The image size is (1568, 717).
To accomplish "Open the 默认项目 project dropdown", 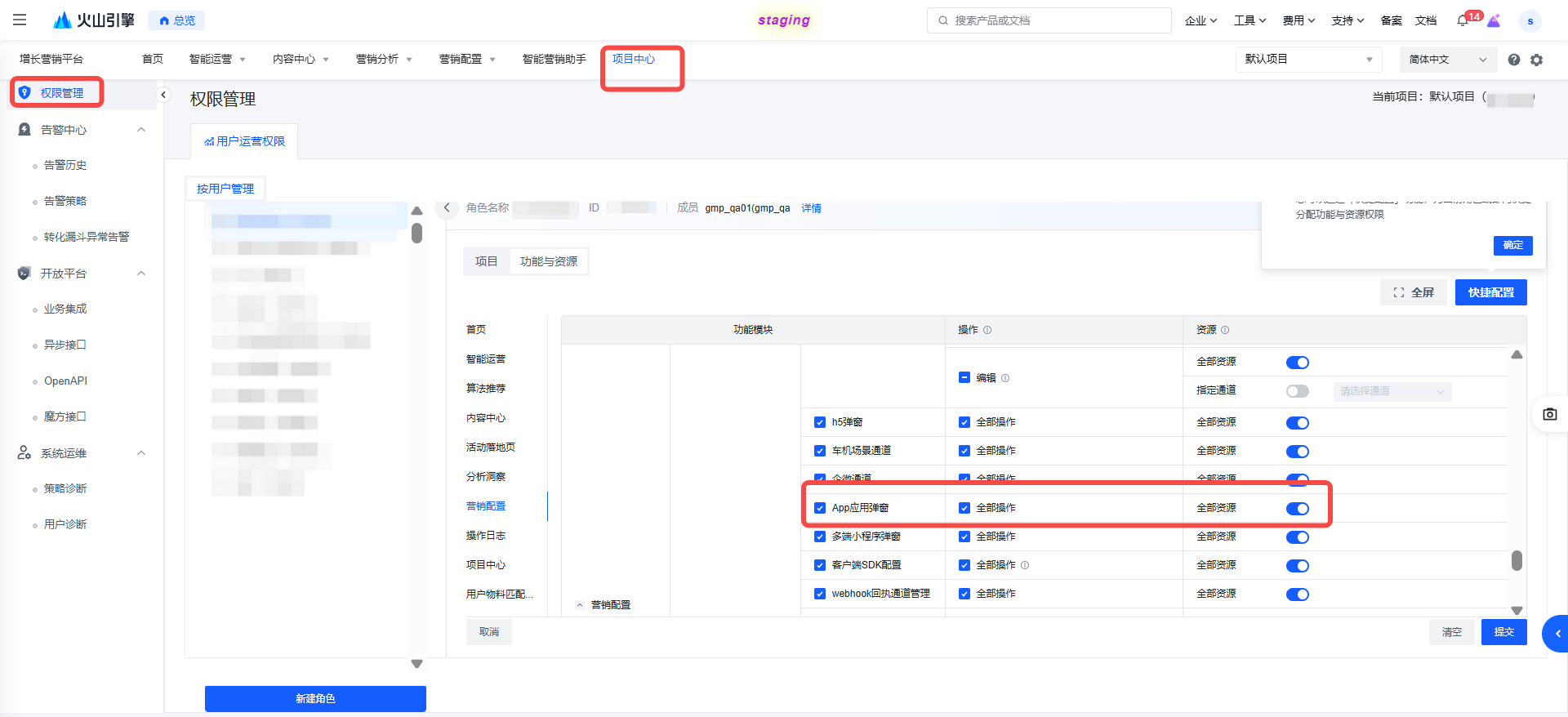I will 1308,60.
